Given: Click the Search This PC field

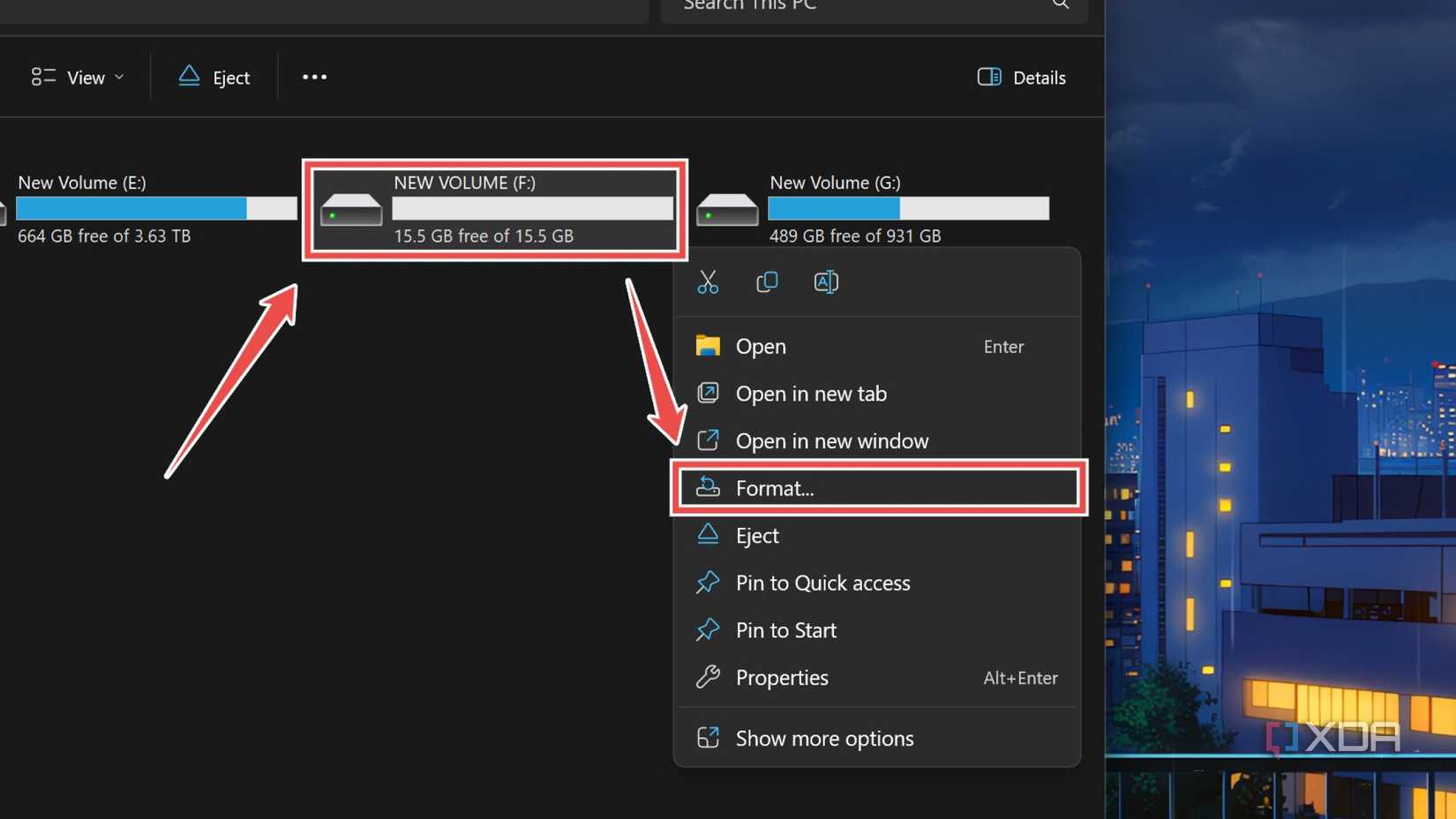Looking at the screenshot, I should pyautogui.click(x=847, y=5).
